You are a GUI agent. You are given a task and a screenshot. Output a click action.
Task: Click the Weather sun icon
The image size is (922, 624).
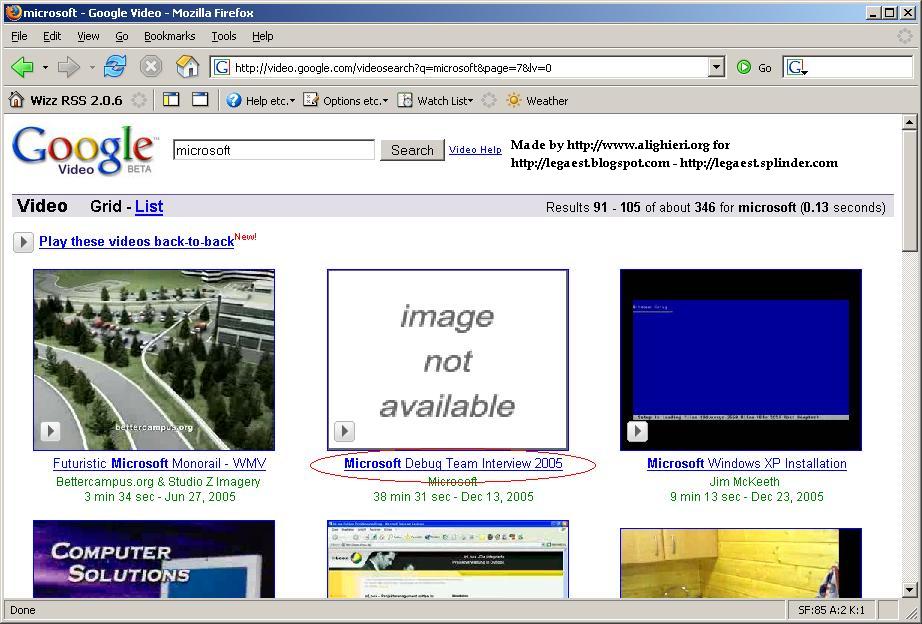[514, 101]
